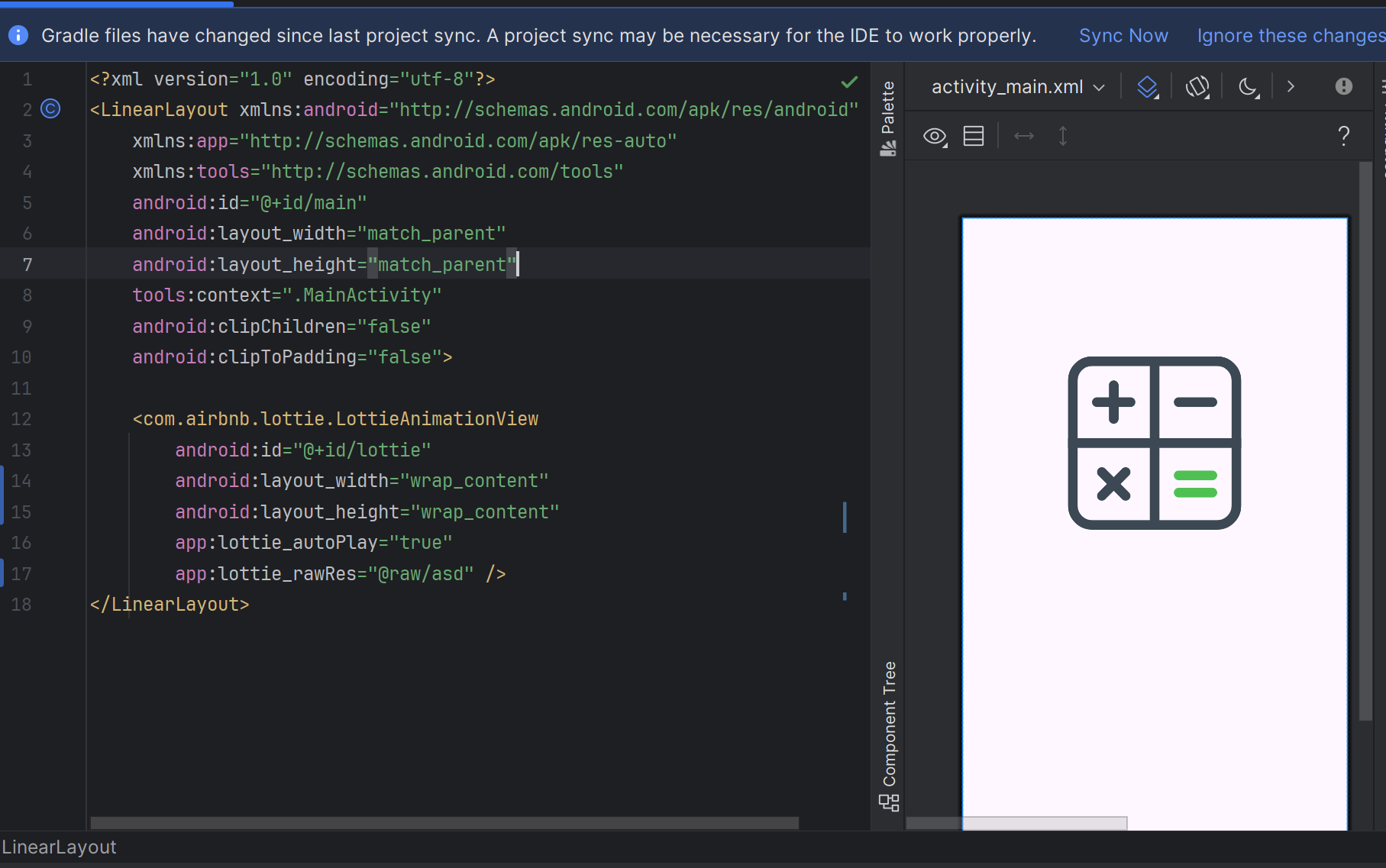The height and width of the screenshot is (868, 1386).
Task: Open view options eye icon
Action: point(935,137)
